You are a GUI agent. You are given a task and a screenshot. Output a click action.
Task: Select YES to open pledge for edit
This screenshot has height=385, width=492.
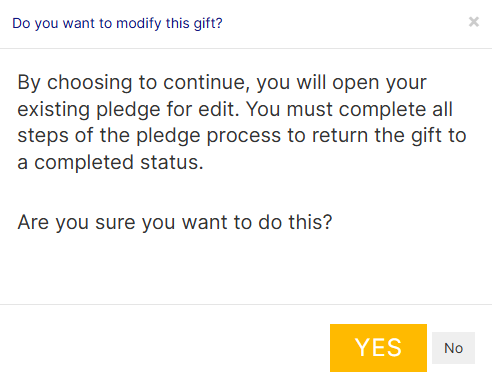pyautogui.click(x=378, y=348)
